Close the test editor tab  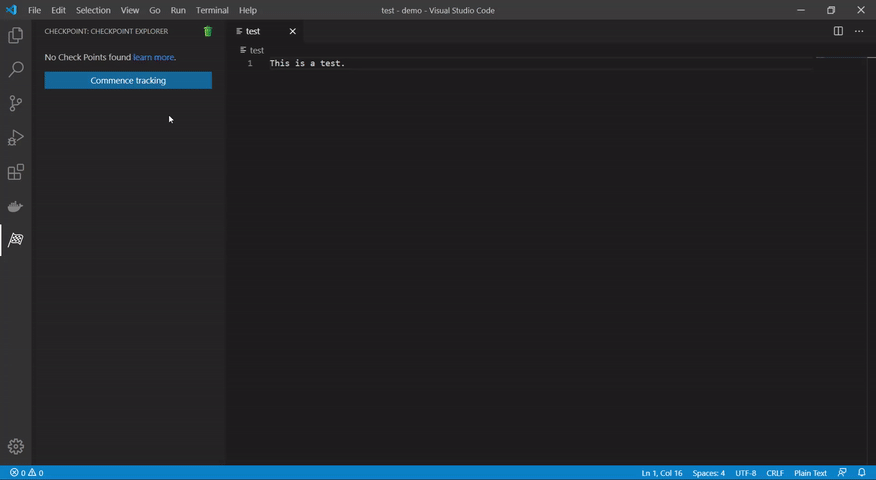(292, 31)
